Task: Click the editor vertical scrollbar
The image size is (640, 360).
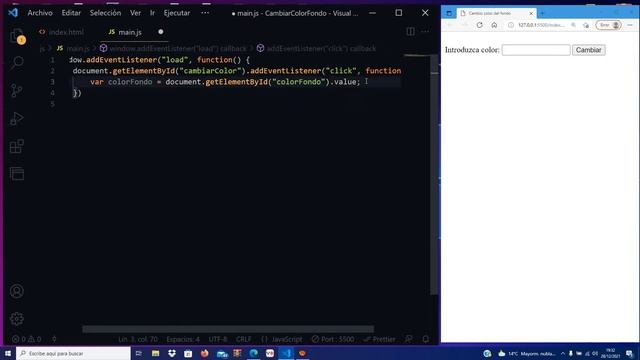Action: 434,174
